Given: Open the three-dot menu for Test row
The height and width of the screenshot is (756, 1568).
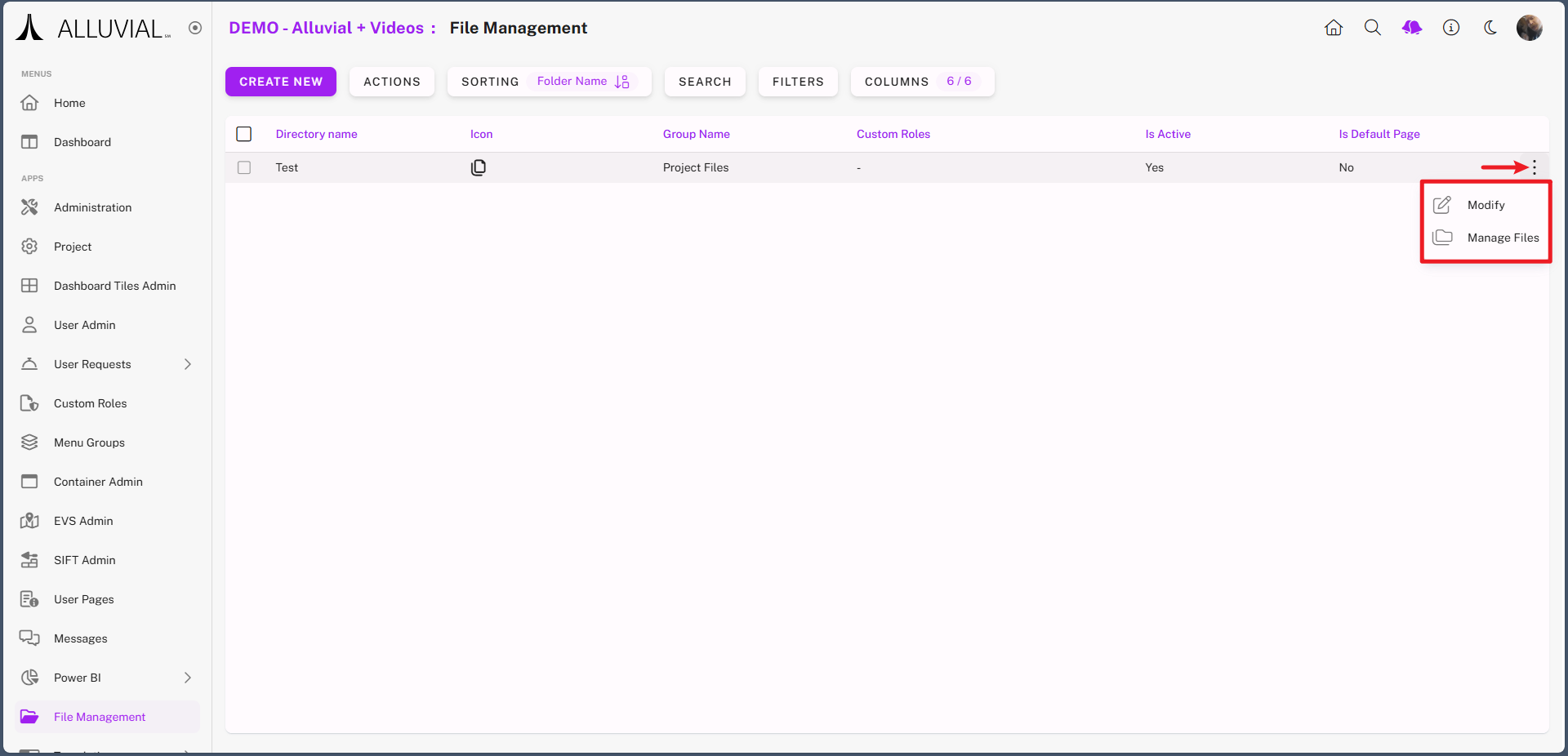Looking at the screenshot, I should [x=1535, y=167].
